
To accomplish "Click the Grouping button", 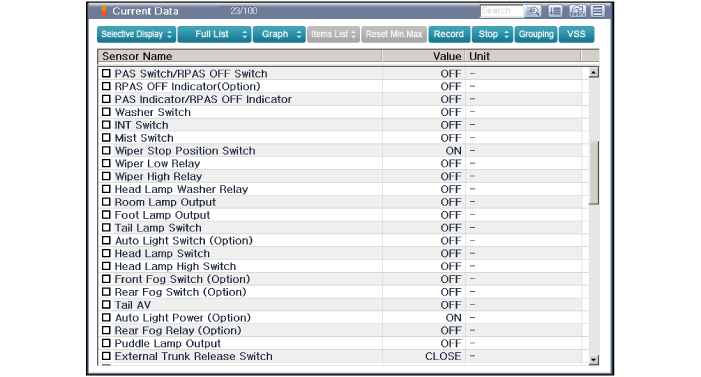I will 536,34.
